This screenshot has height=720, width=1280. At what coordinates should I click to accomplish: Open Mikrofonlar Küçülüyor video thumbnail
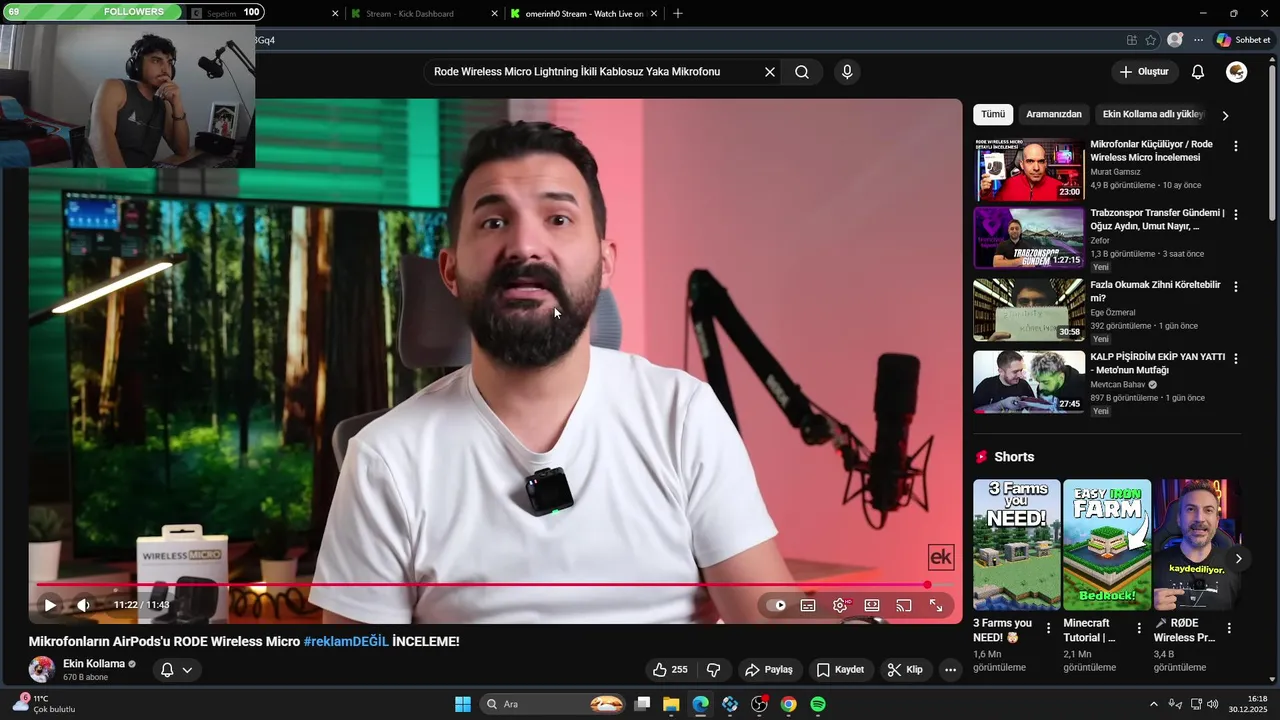point(1029,170)
